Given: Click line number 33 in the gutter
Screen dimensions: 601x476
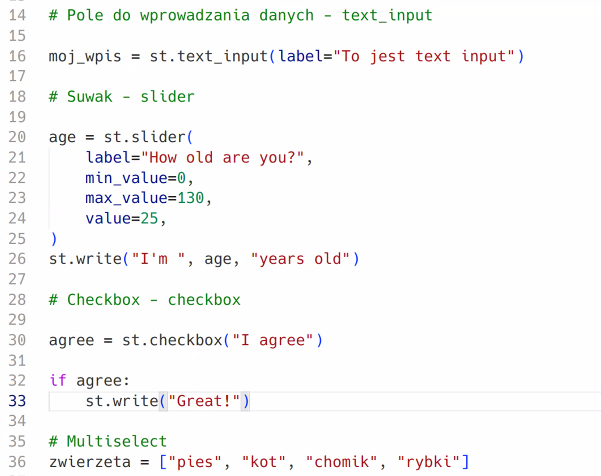Looking at the screenshot, I should click(x=17, y=401).
